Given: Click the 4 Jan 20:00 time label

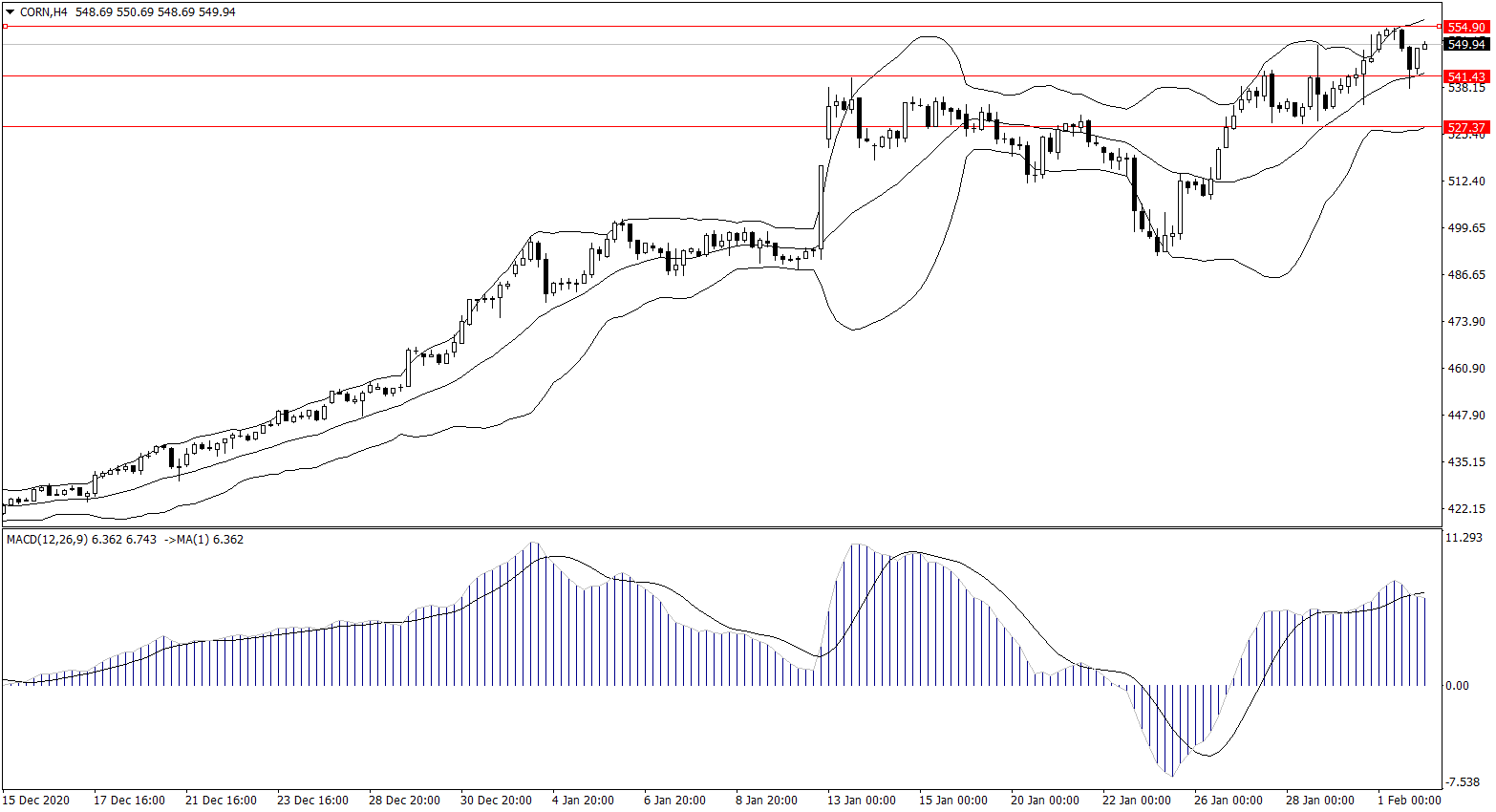Looking at the screenshot, I should 584,801.
